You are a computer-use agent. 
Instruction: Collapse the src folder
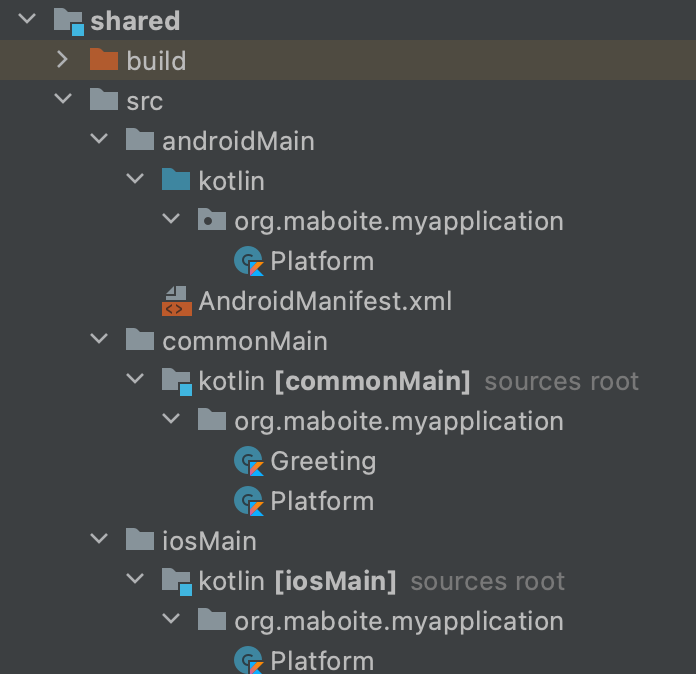coord(63,100)
